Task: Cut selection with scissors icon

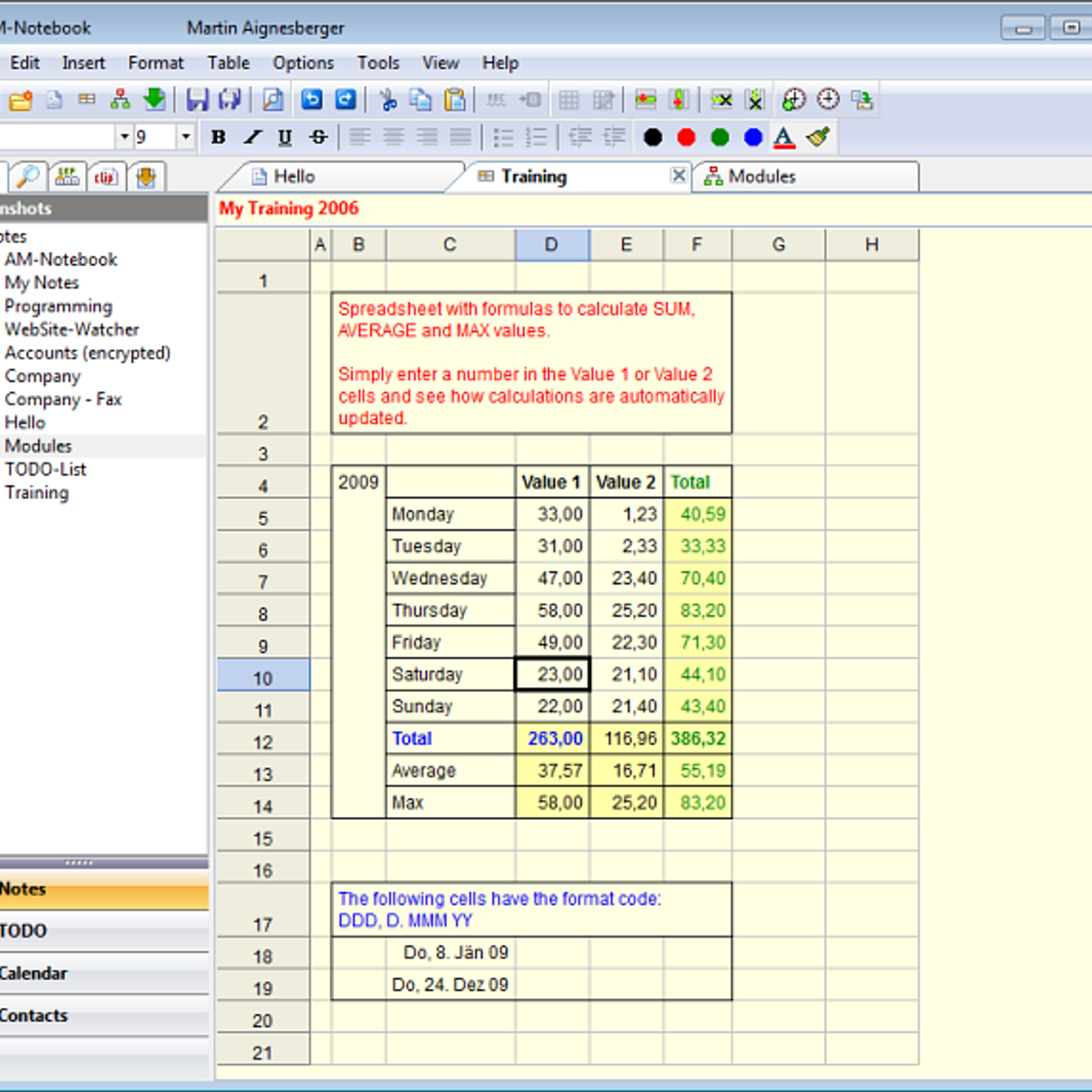Action: pos(388,100)
